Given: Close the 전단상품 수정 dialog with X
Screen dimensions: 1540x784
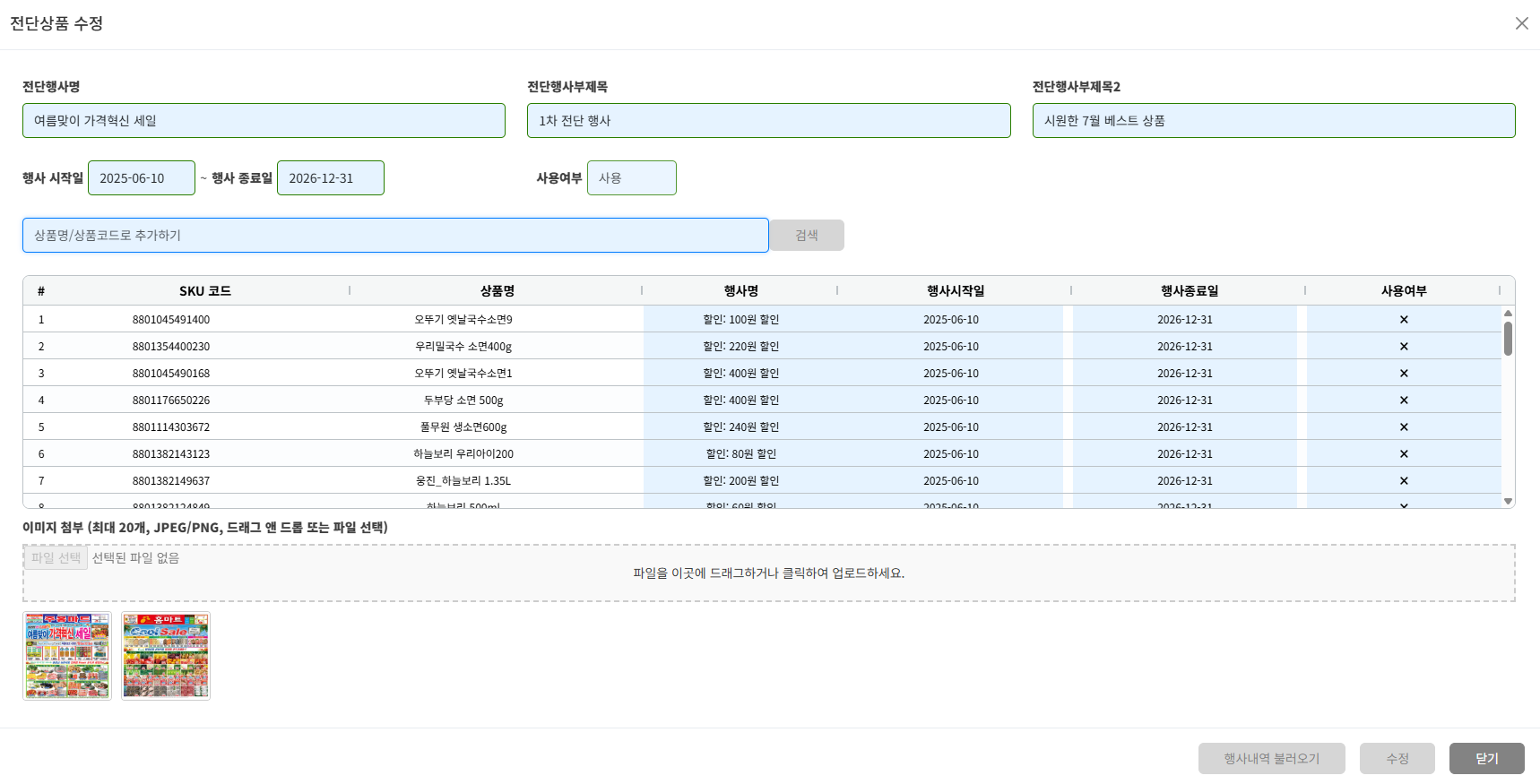Looking at the screenshot, I should pyautogui.click(x=1521, y=23).
